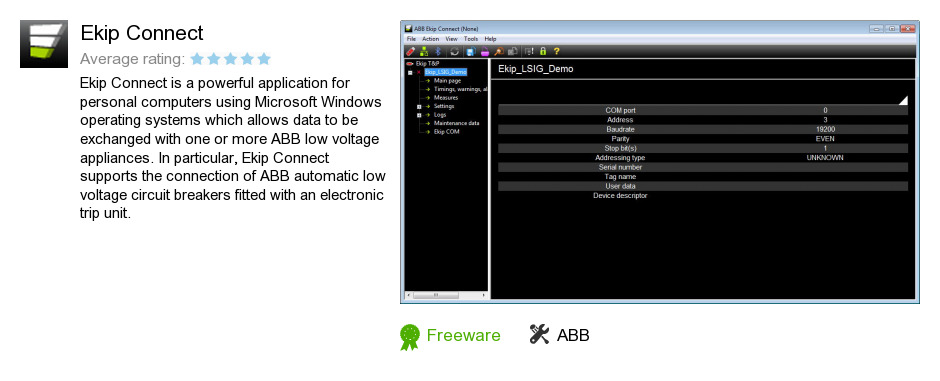Screen dimensions: 940x381
Task: Click the green padlock toolbar icon
Action: coord(543,52)
